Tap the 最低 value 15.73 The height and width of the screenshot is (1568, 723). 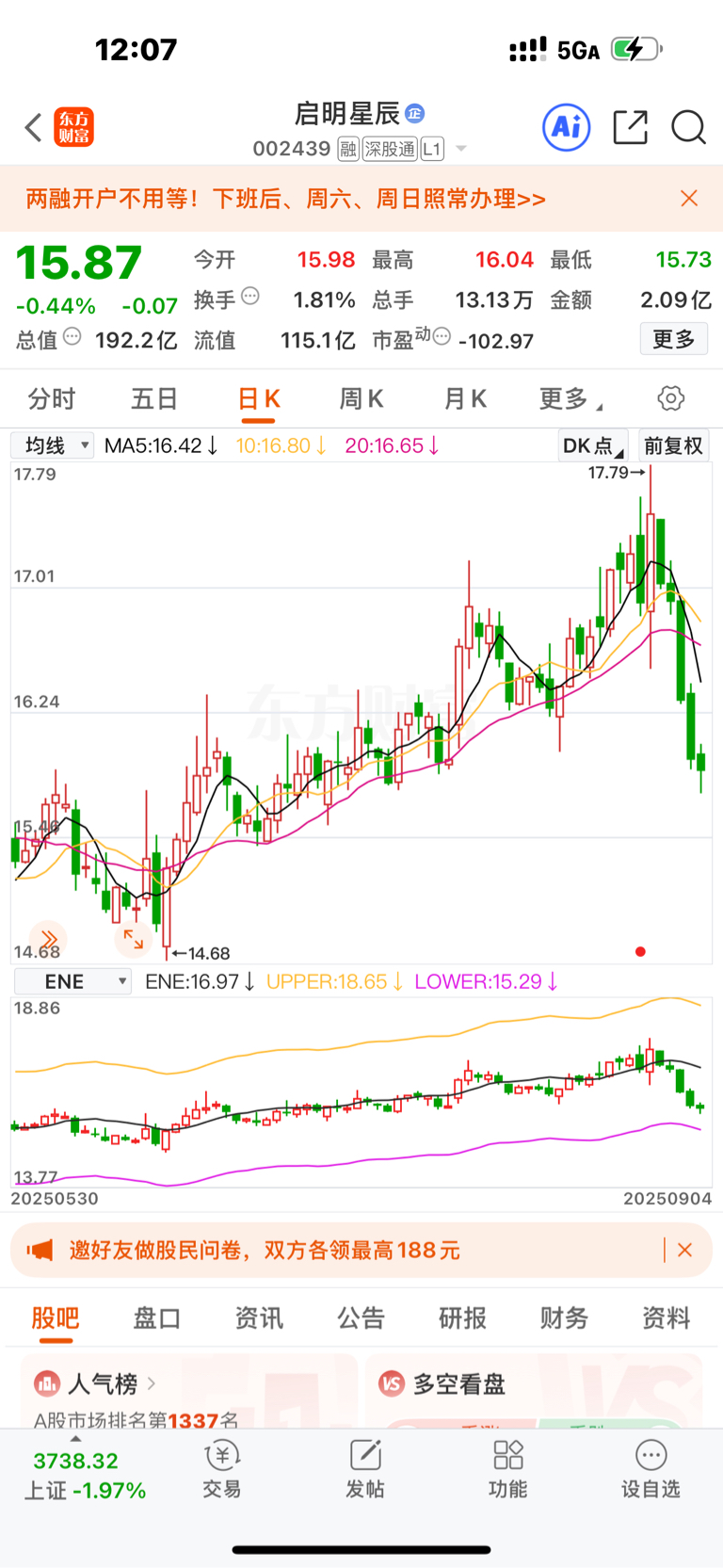click(683, 260)
